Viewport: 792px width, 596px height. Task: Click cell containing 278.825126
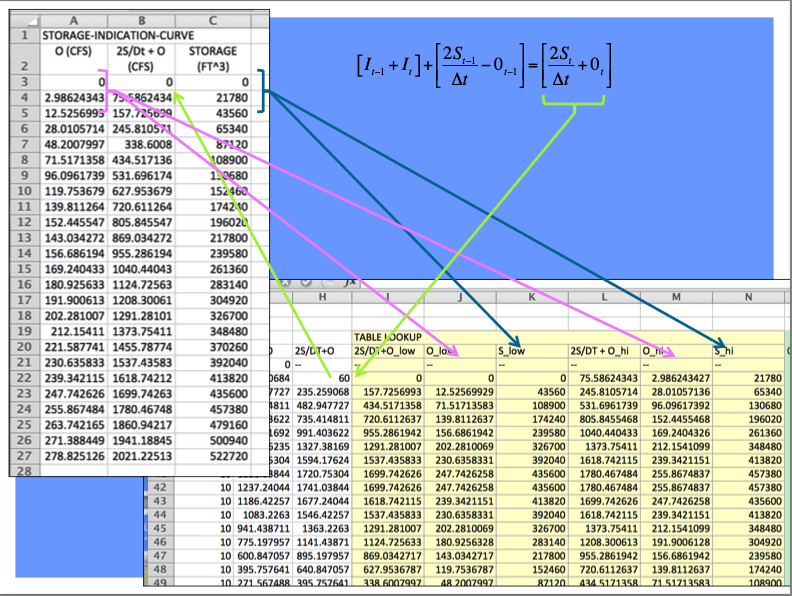(x=74, y=456)
